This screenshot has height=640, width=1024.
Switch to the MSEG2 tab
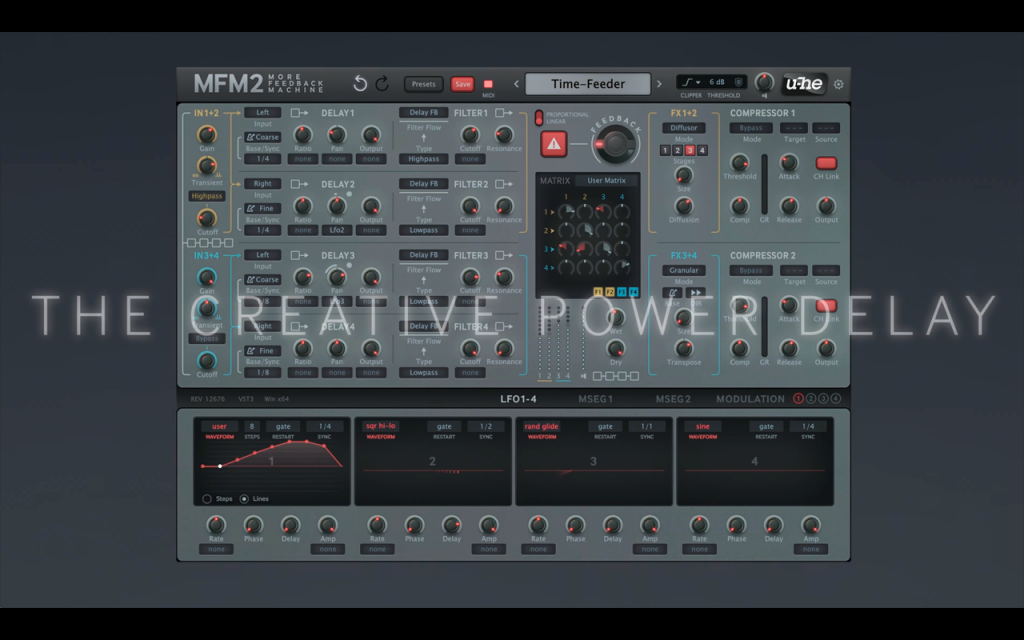[x=673, y=399]
